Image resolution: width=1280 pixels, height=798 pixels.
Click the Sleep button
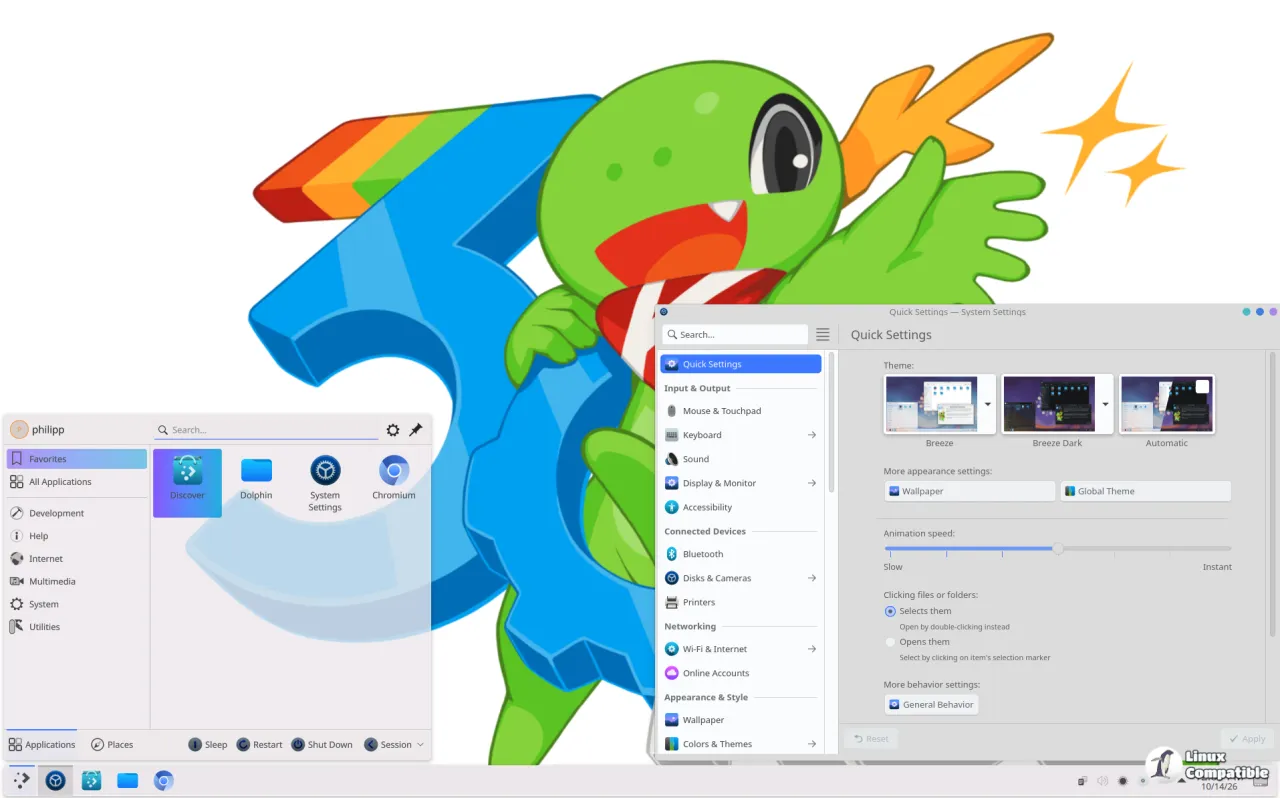[x=208, y=745]
